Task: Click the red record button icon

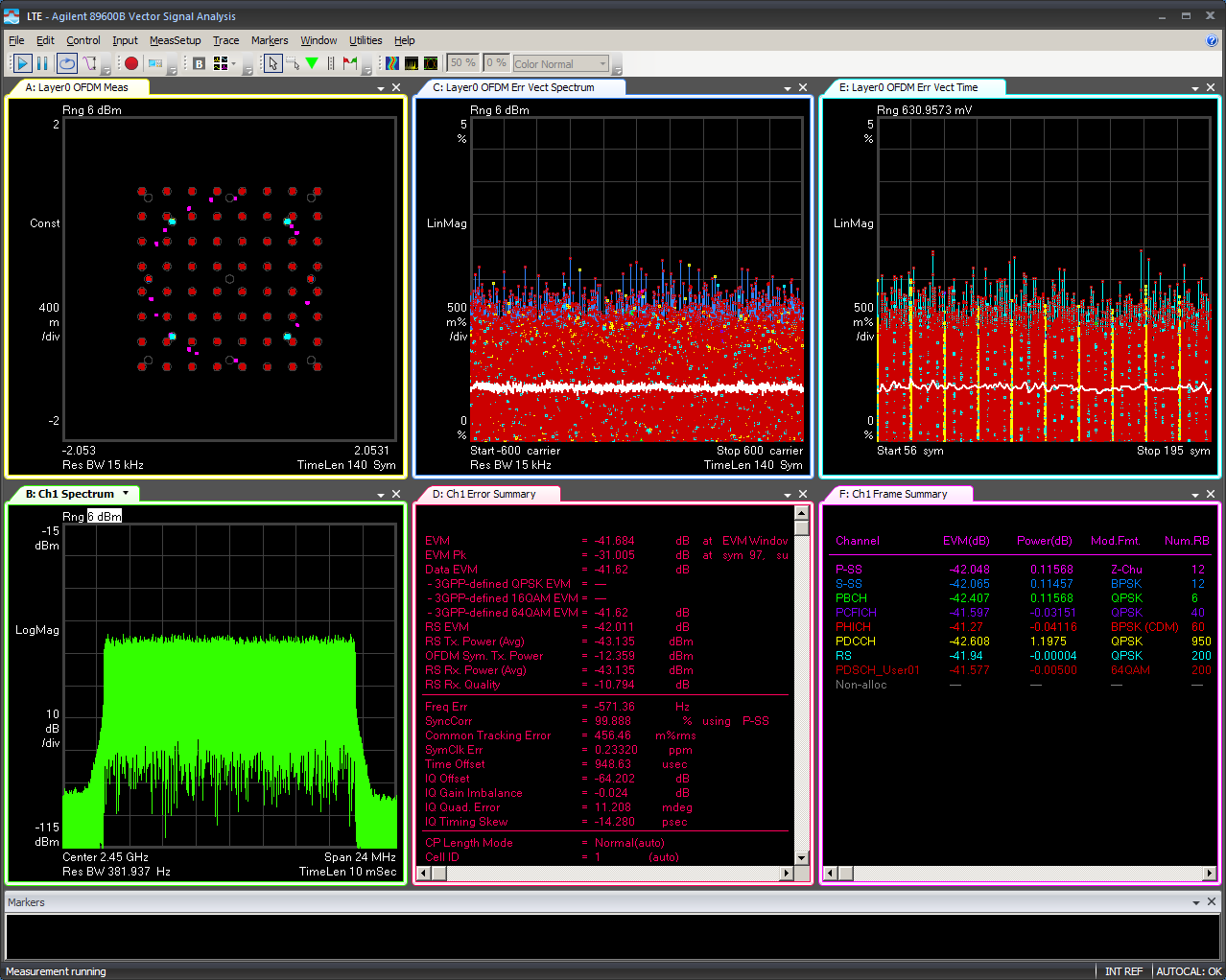Action: tap(131, 63)
